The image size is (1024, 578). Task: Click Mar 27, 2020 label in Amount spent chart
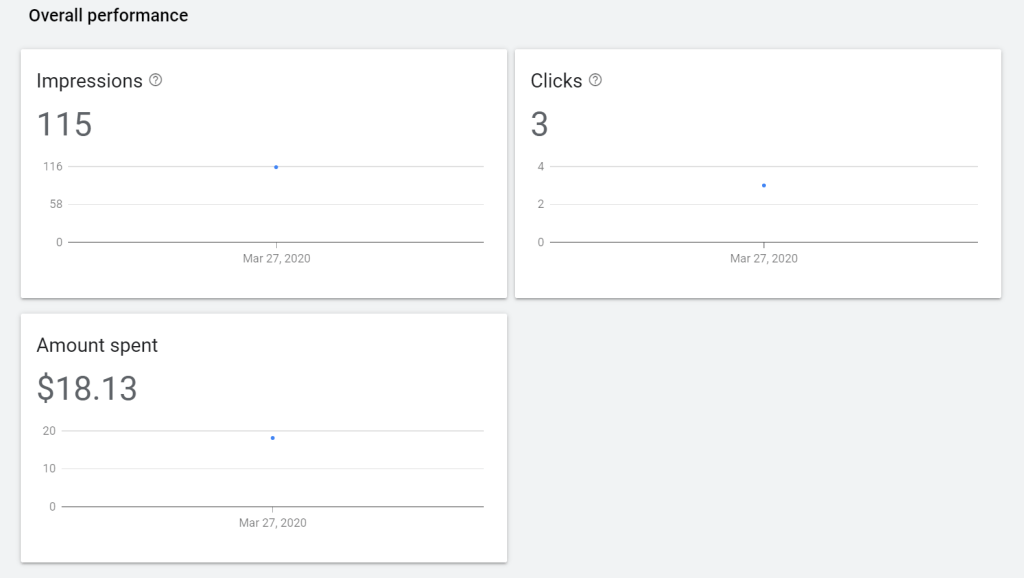pos(272,522)
